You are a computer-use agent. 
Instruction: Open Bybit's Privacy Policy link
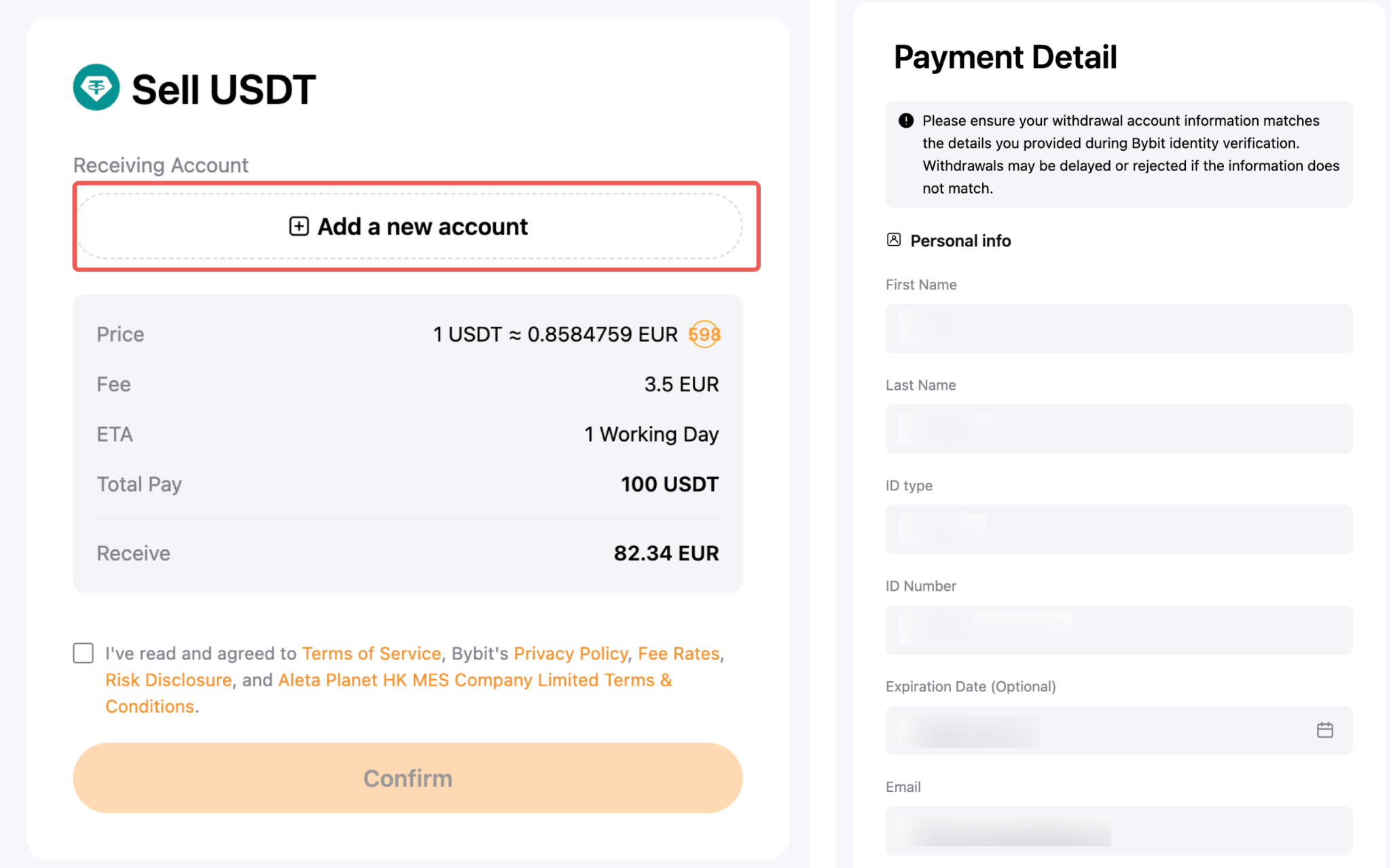pos(571,653)
